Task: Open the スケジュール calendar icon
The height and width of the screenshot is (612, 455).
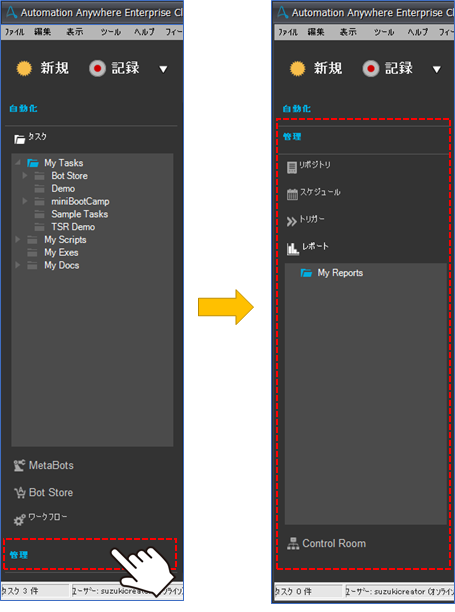Action: point(292,194)
